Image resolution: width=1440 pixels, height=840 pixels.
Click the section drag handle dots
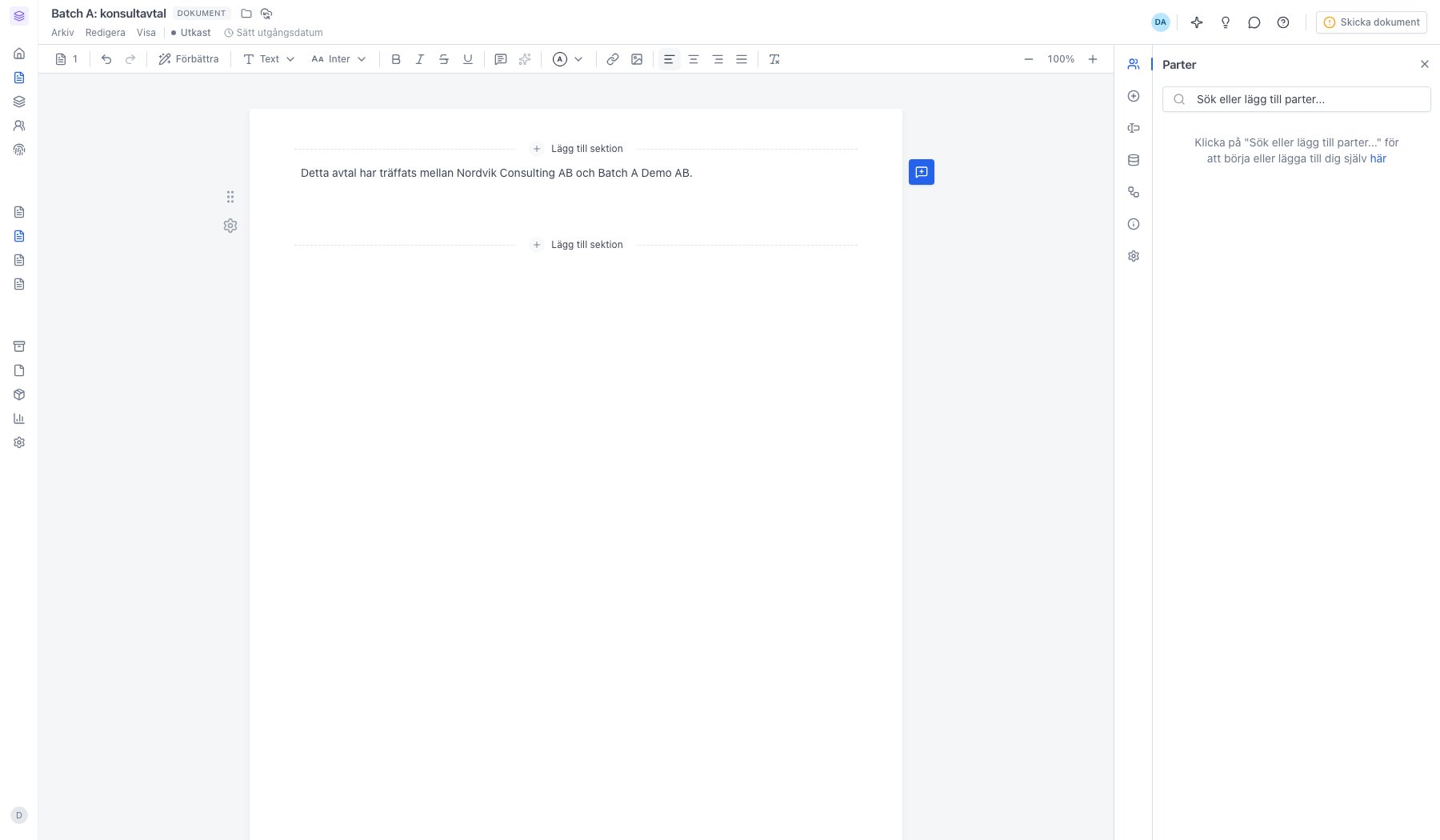pyautogui.click(x=230, y=197)
